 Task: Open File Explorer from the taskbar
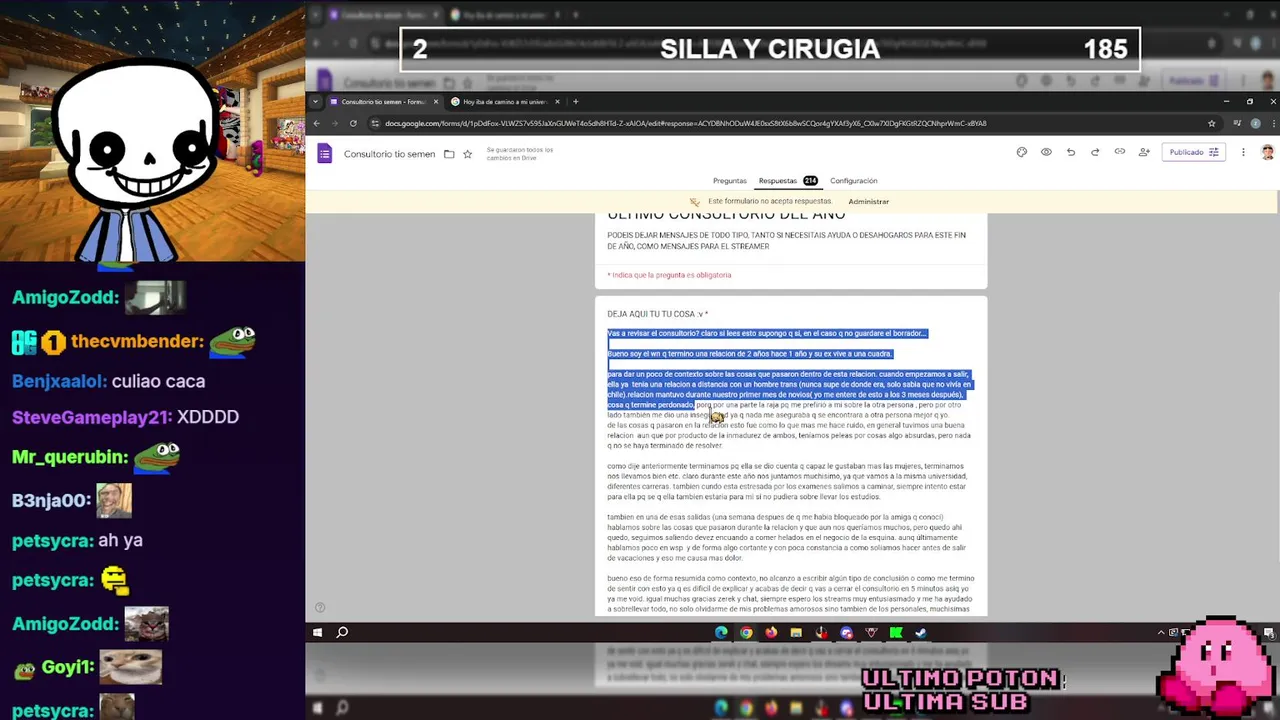(x=796, y=632)
